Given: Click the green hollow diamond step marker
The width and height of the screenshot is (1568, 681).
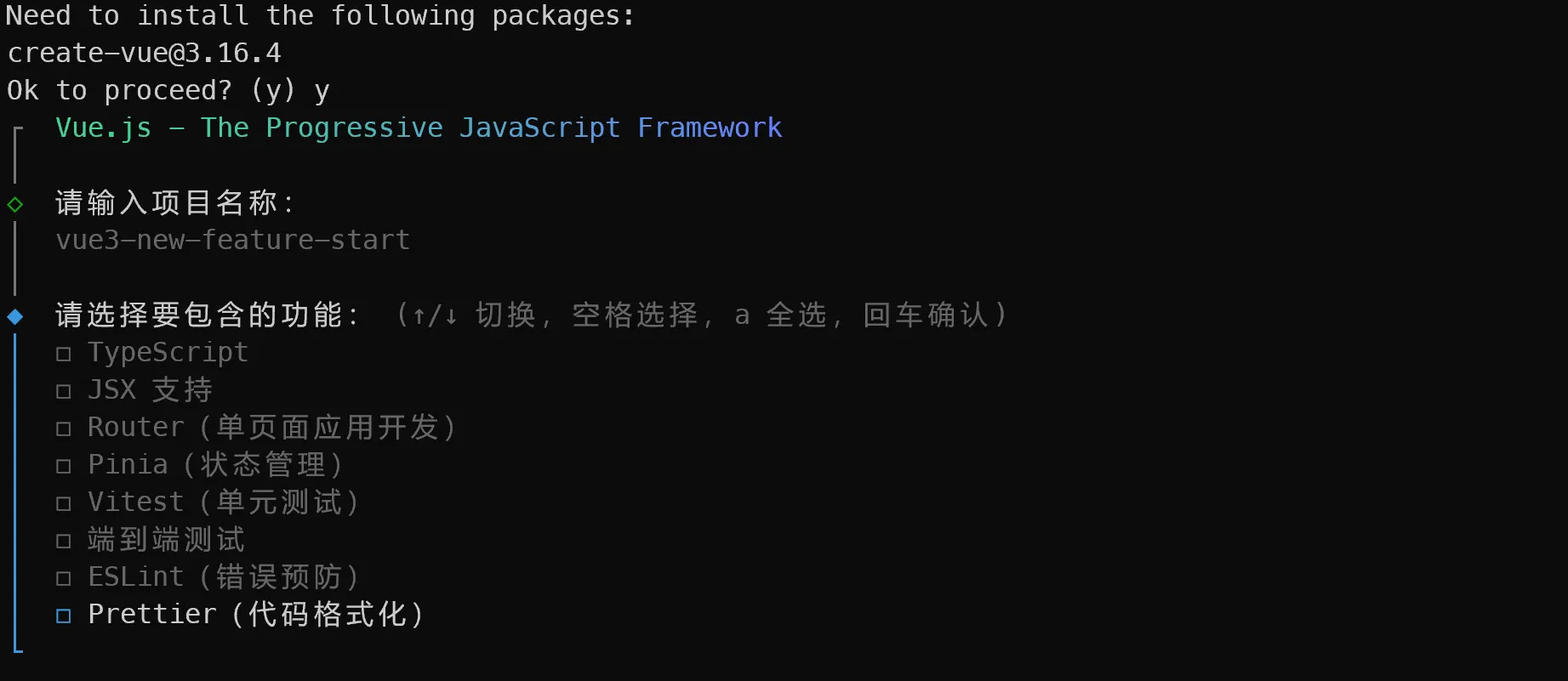Looking at the screenshot, I should (15, 204).
